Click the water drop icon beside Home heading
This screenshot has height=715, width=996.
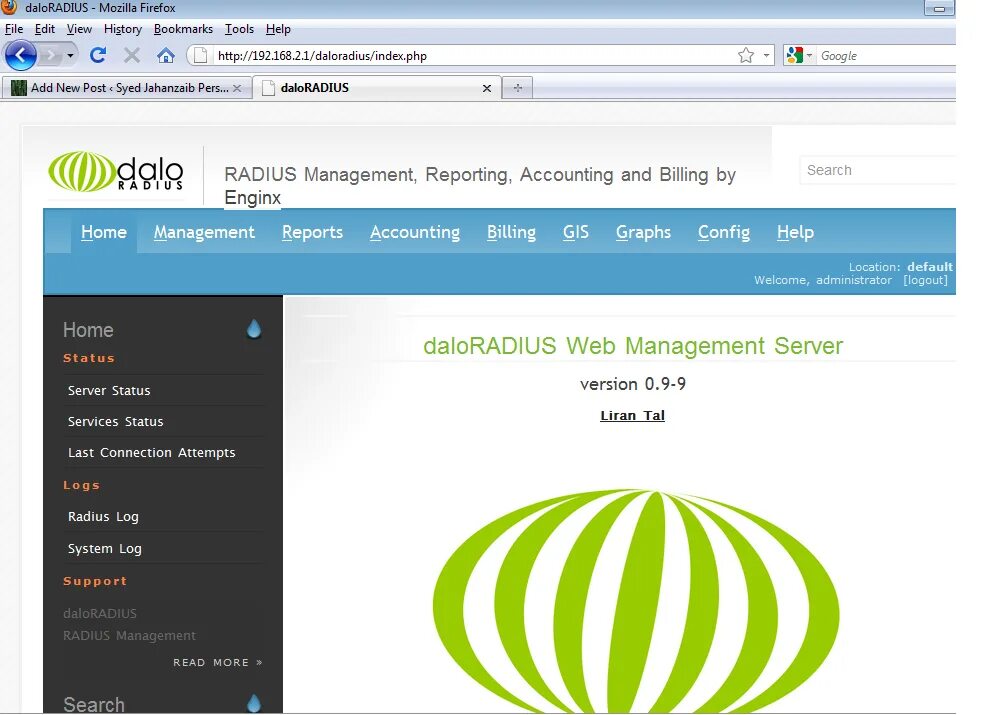(253, 329)
